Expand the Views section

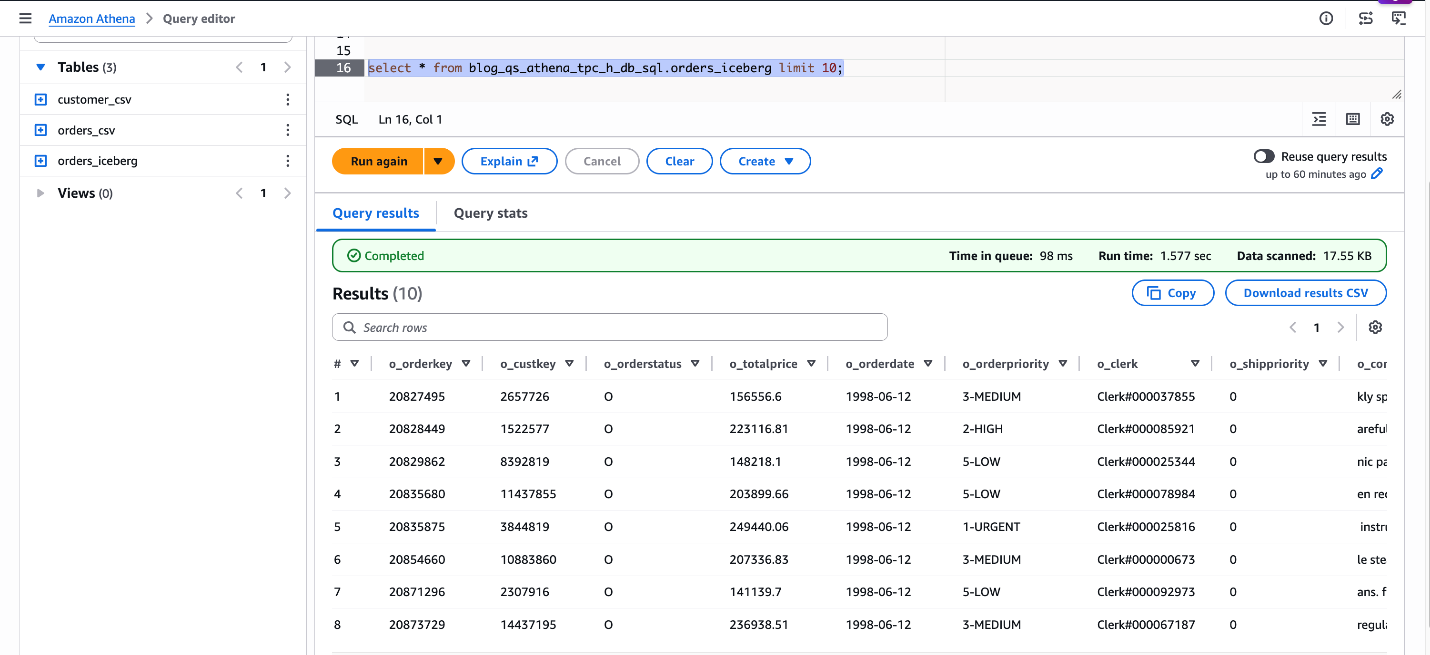click(41, 194)
